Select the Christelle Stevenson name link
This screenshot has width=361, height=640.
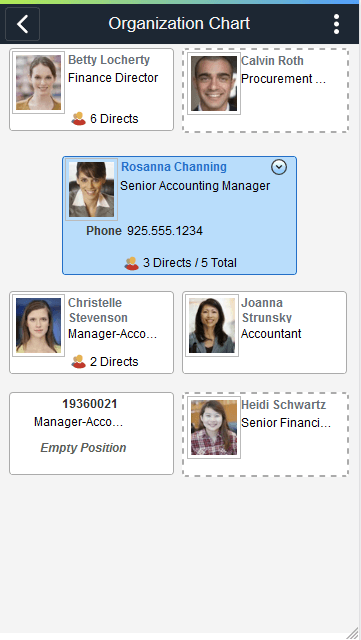point(98,310)
